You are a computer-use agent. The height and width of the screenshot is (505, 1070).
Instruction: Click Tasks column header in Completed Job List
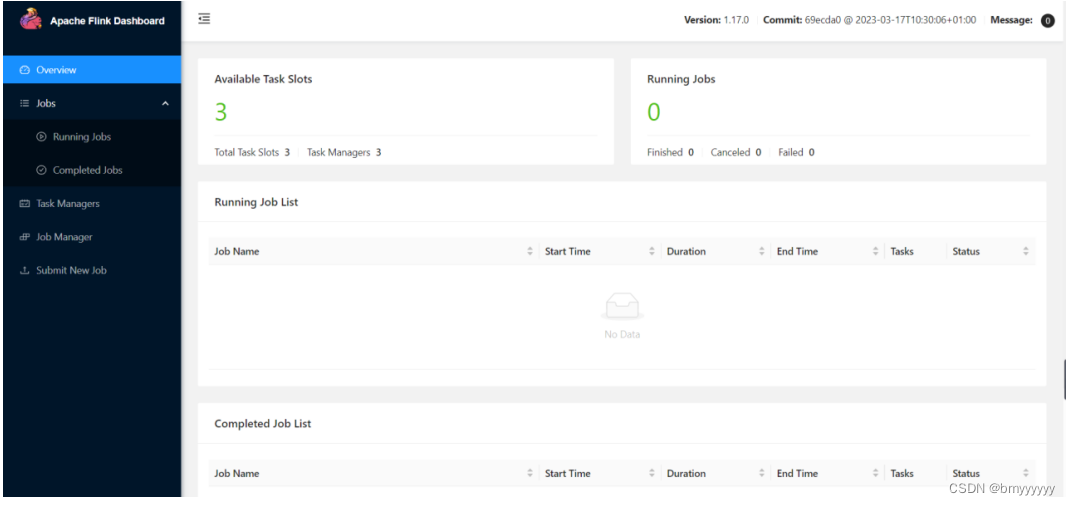pyautogui.click(x=901, y=473)
